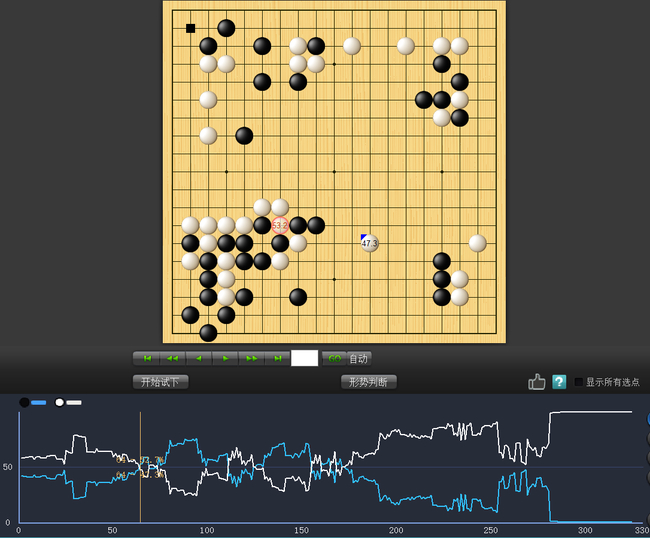
Task: Click the blue black-player legend line
Action: tap(39, 402)
